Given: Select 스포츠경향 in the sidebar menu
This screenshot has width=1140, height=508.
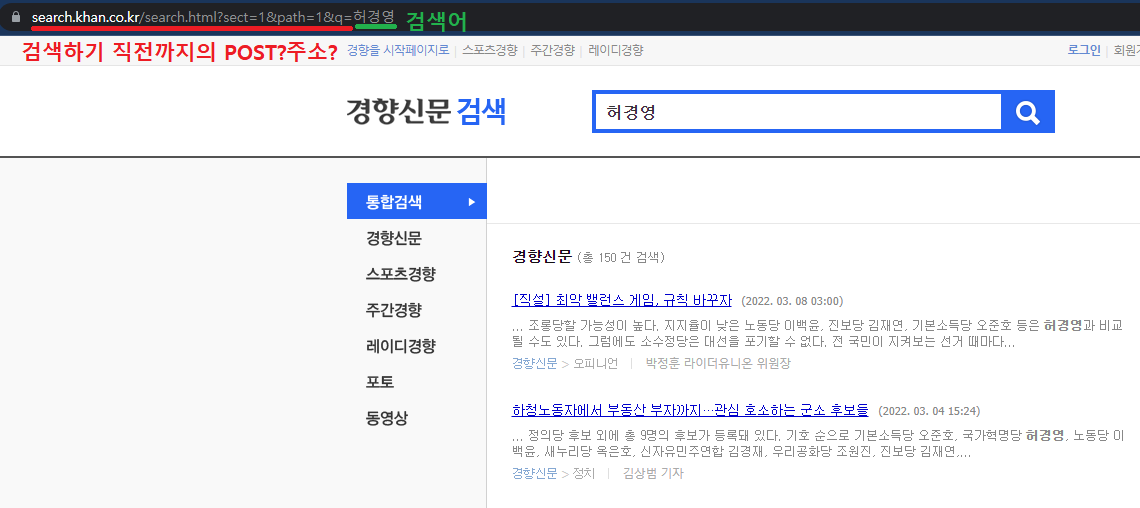Looking at the screenshot, I should click(x=401, y=274).
